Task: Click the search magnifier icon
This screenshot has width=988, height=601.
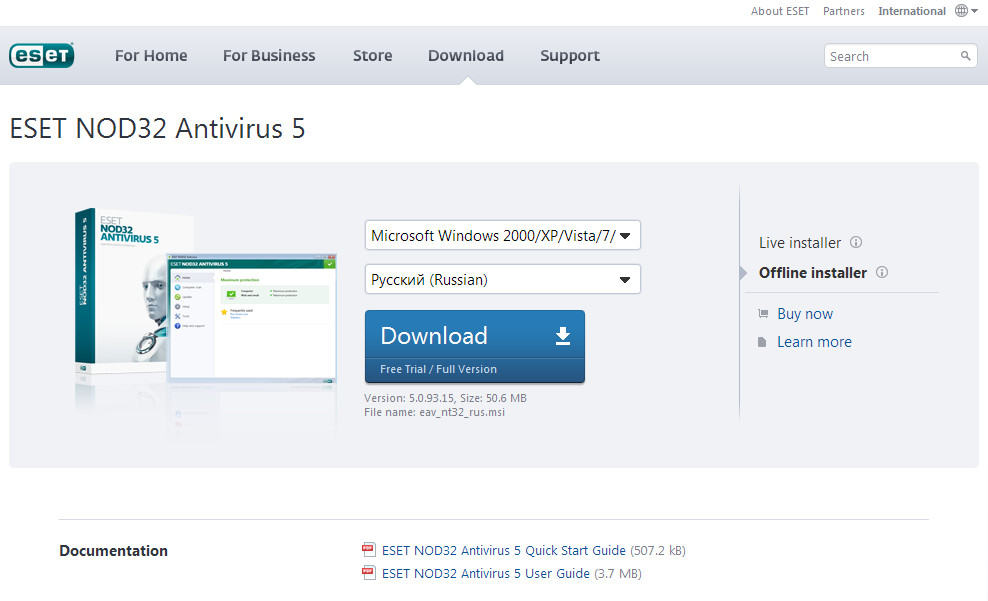Action: 965,56
